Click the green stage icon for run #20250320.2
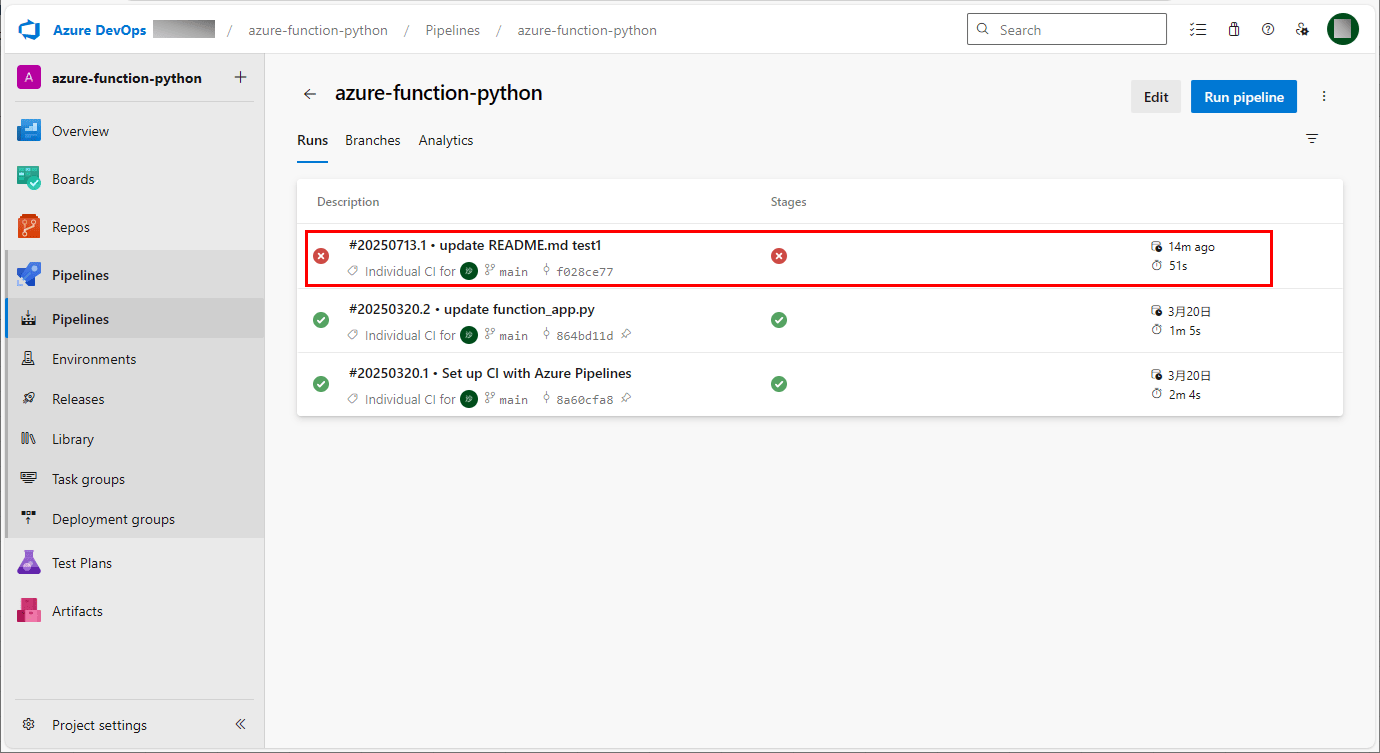Image resolution: width=1380 pixels, height=753 pixels. pos(779,320)
